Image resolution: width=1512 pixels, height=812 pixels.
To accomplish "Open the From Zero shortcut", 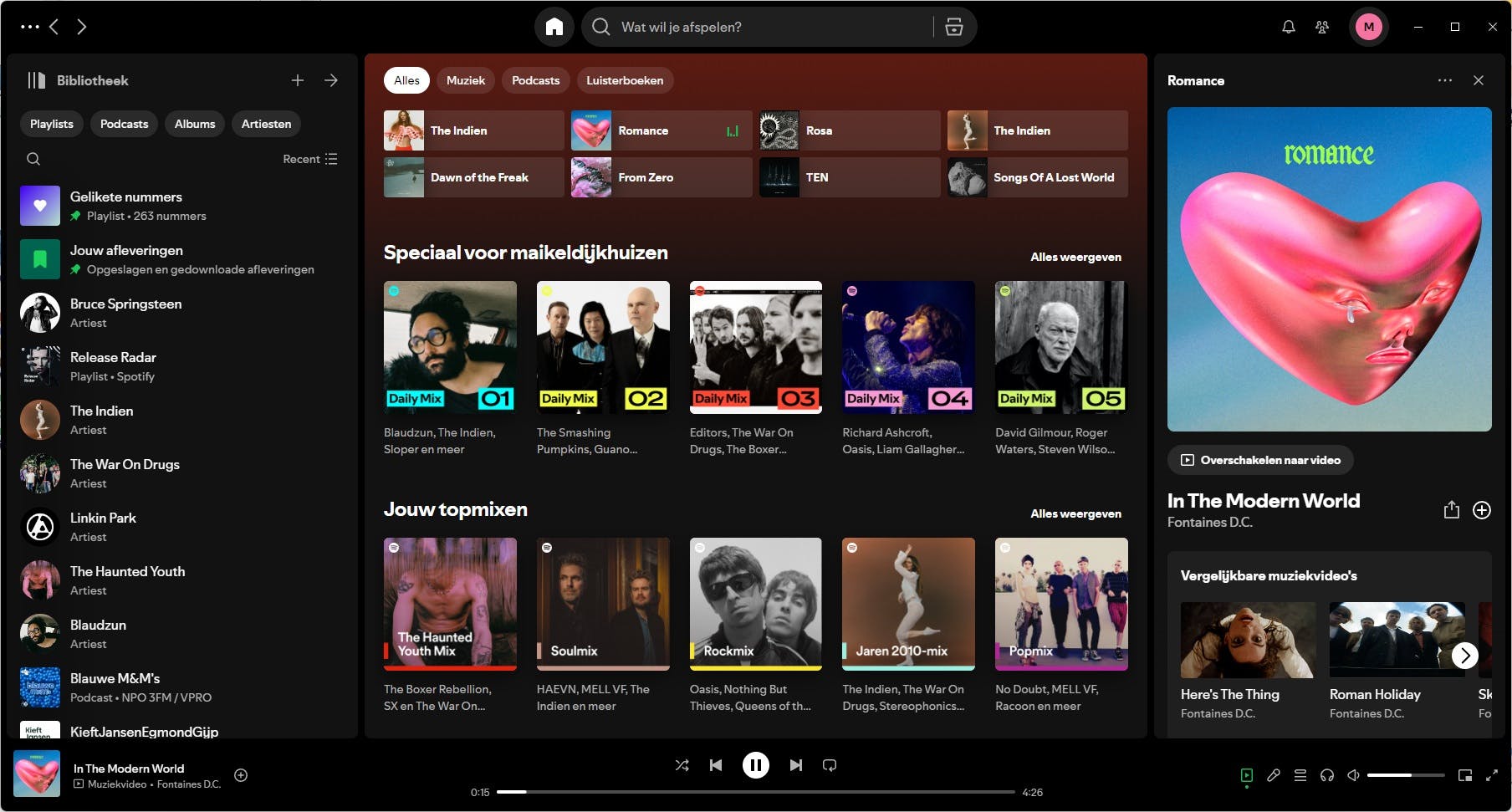I will coord(661,177).
